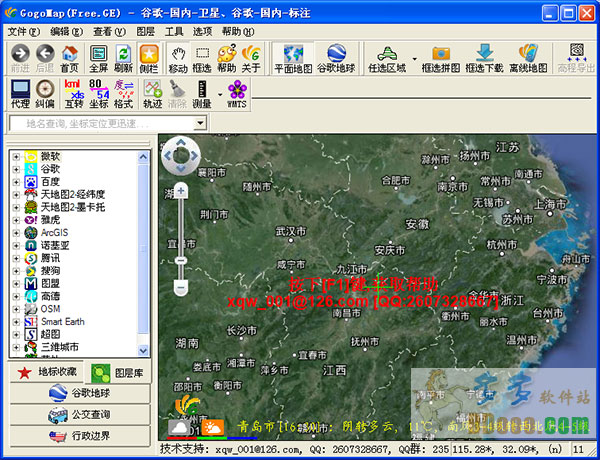Expand the 百度 tree node

pyautogui.click(x=16, y=182)
